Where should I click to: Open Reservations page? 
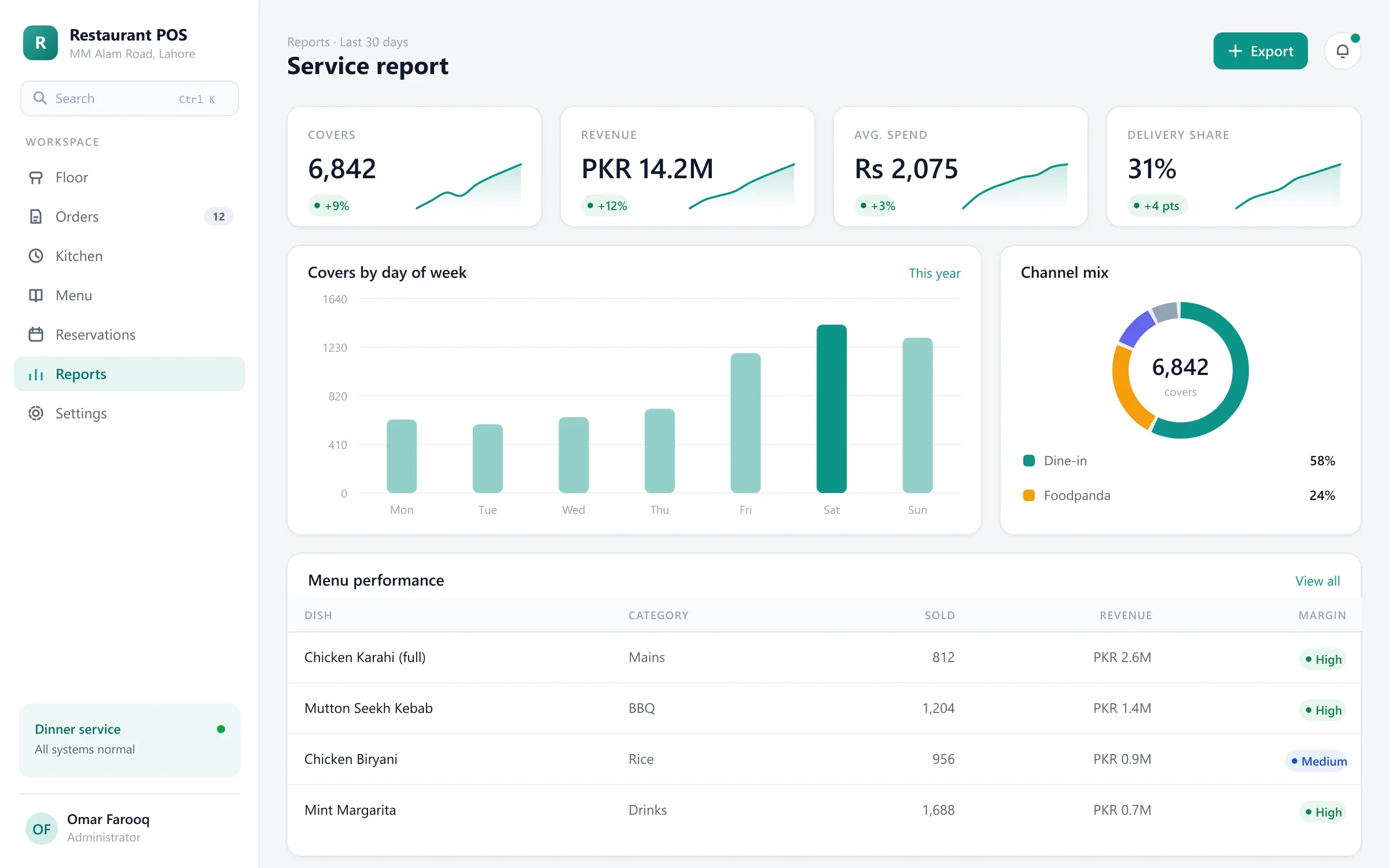point(130,335)
